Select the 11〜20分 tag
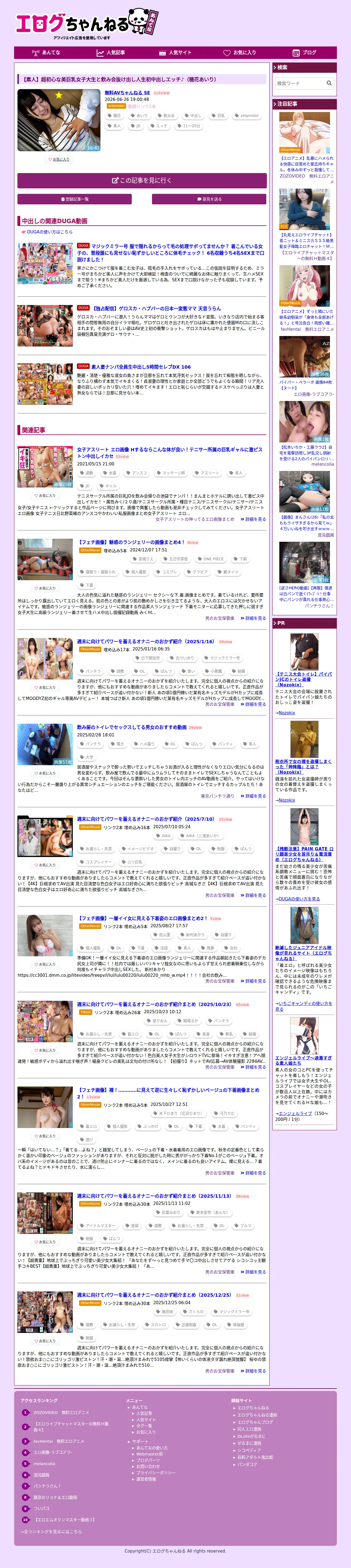The width and height of the screenshot is (351, 1568). tap(189, 126)
